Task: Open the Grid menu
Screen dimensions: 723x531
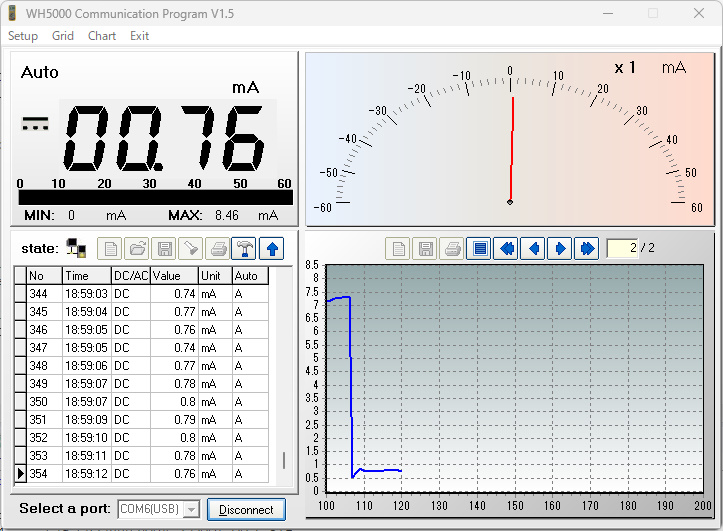Action: pos(63,36)
